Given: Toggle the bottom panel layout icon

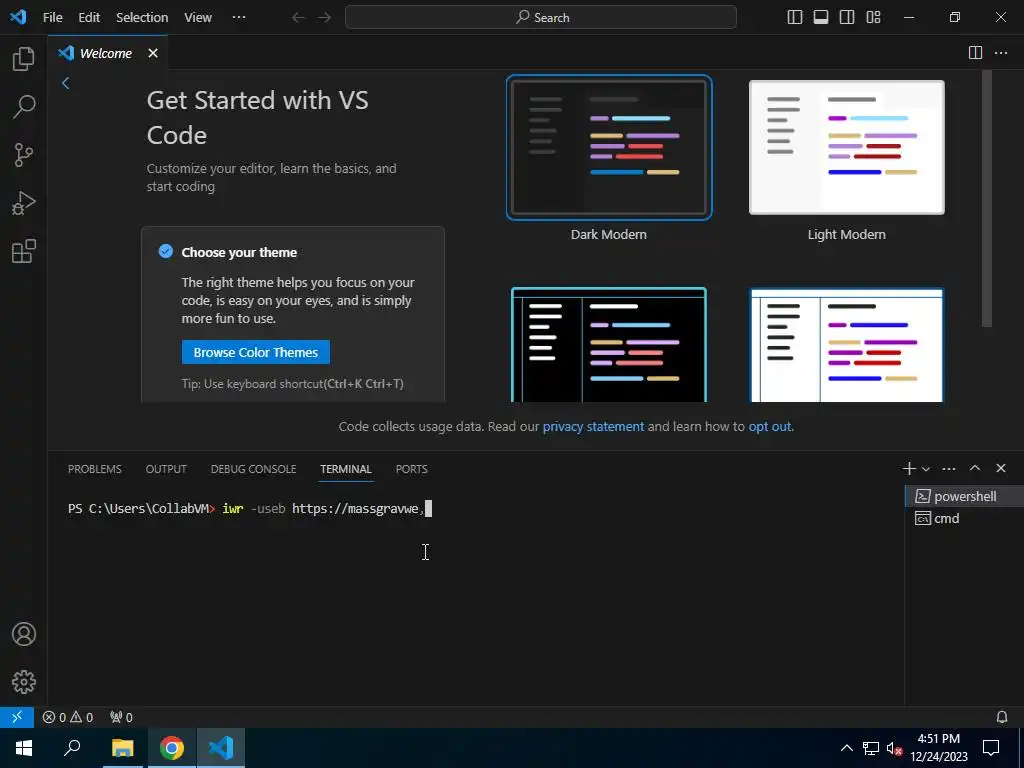Looking at the screenshot, I should 821,18.
